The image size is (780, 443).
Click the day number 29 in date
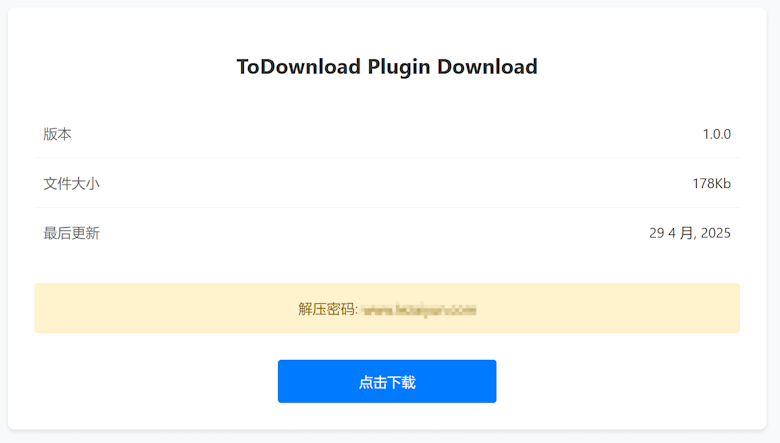[x=657, y=233]
